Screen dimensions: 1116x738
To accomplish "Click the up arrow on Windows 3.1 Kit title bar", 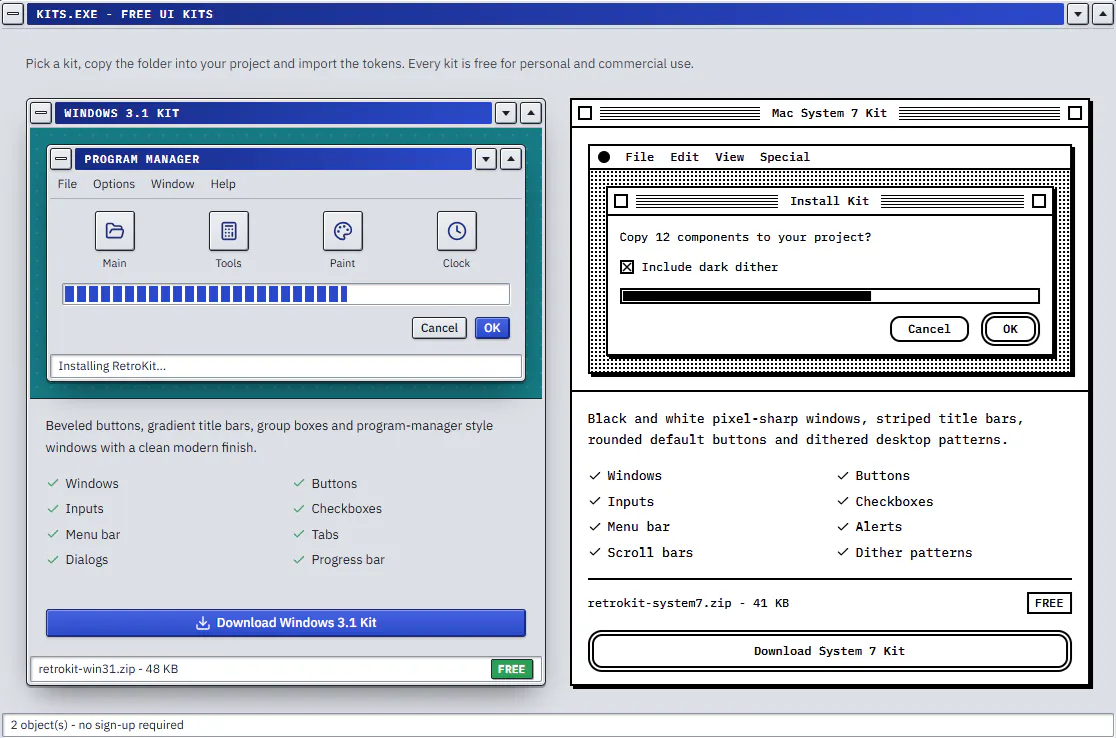I will 531,112.
